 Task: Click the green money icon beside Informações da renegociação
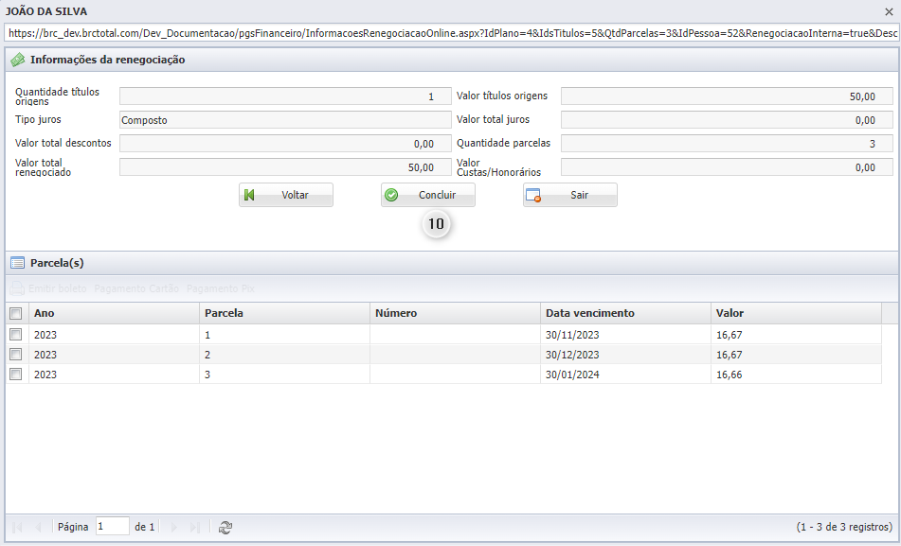pyautogui.click(x=18, y=59)
